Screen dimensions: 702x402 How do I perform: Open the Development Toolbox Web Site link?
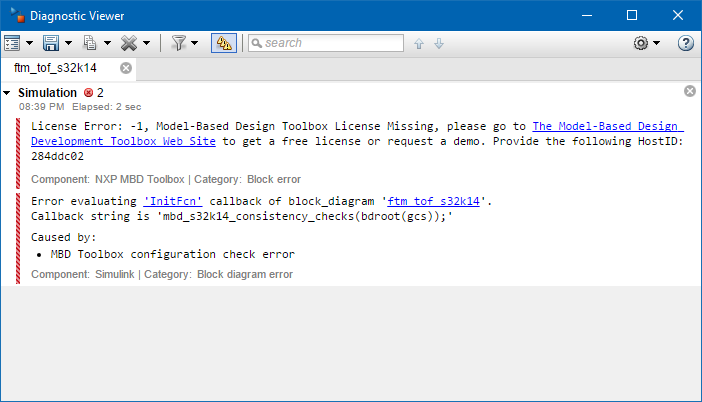tap(123, 141)
